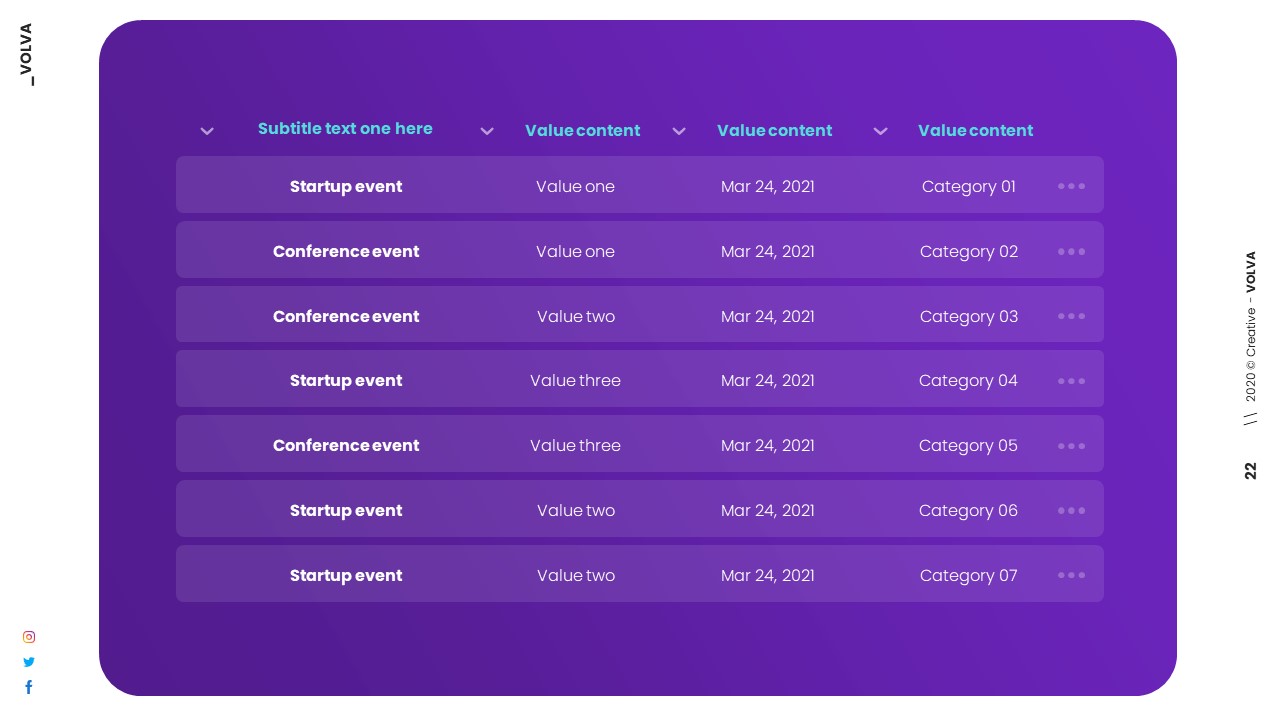This screenshot has height=720, width=1280.
Task: Click the _VOLVA logo text
Action: [x=27, y=54]
